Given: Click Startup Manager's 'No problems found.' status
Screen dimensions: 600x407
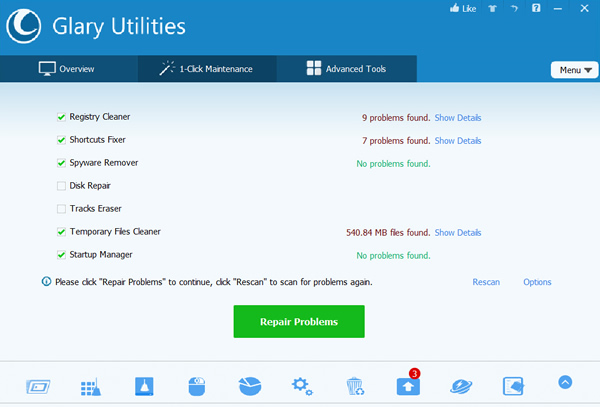Looking at the screenshot, I should (x=393, y=256).
